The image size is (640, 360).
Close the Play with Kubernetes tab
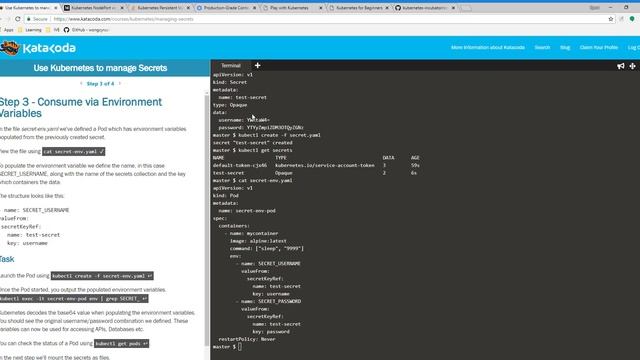(x=320, y=8)
